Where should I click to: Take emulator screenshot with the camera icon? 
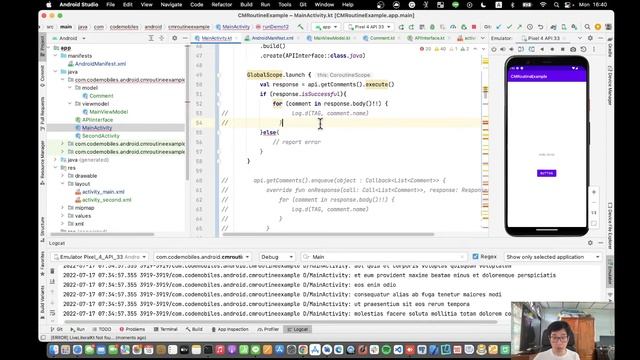[x=573, y=49]
